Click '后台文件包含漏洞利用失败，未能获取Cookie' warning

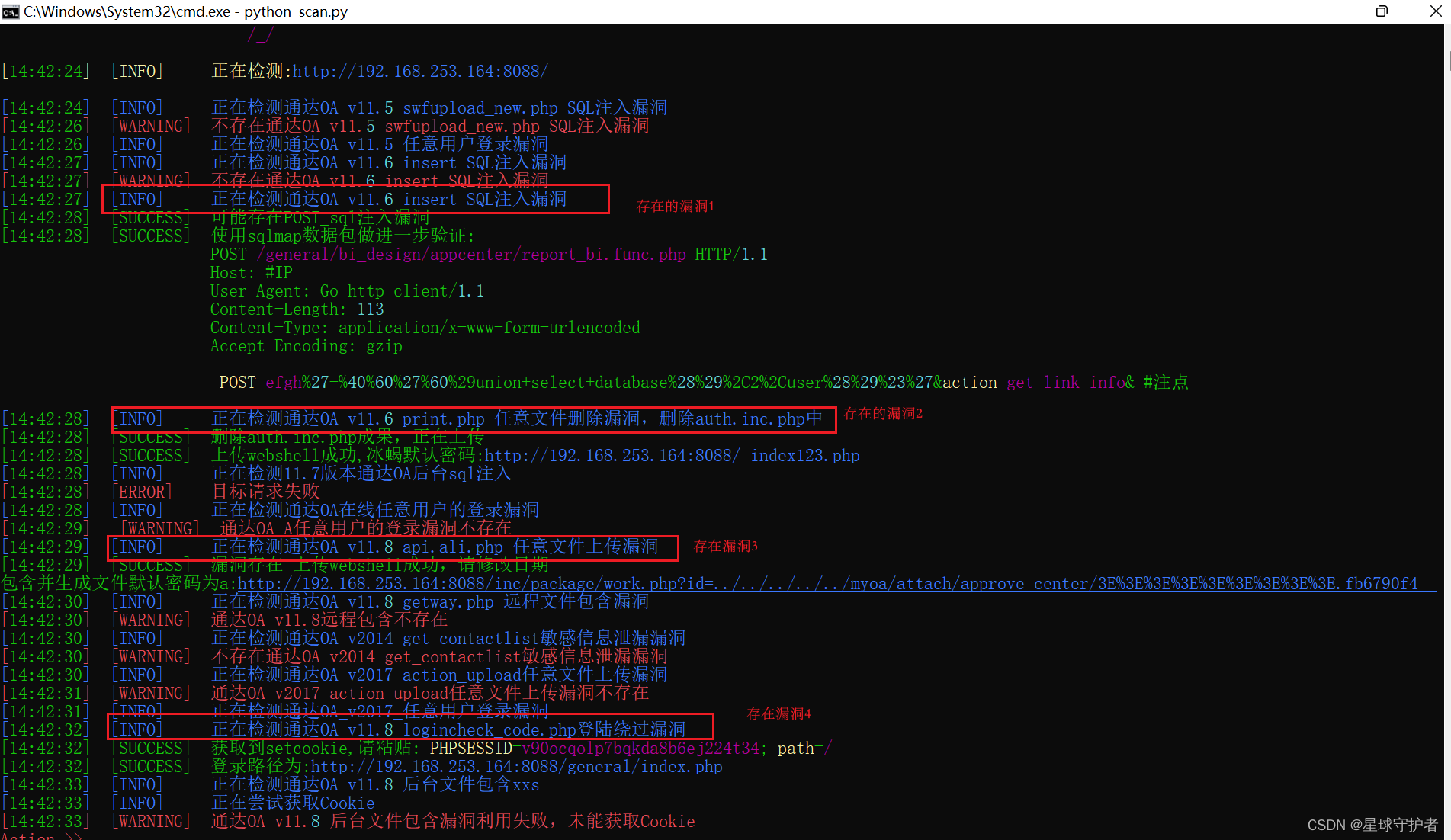point(453,821)
